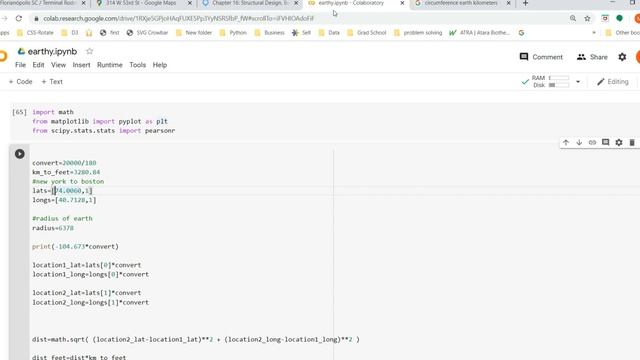This screenshot has width=640, height=360.
Task: Close the earthy.ipynb Colaboratory tab
Action: click(402, 3)
